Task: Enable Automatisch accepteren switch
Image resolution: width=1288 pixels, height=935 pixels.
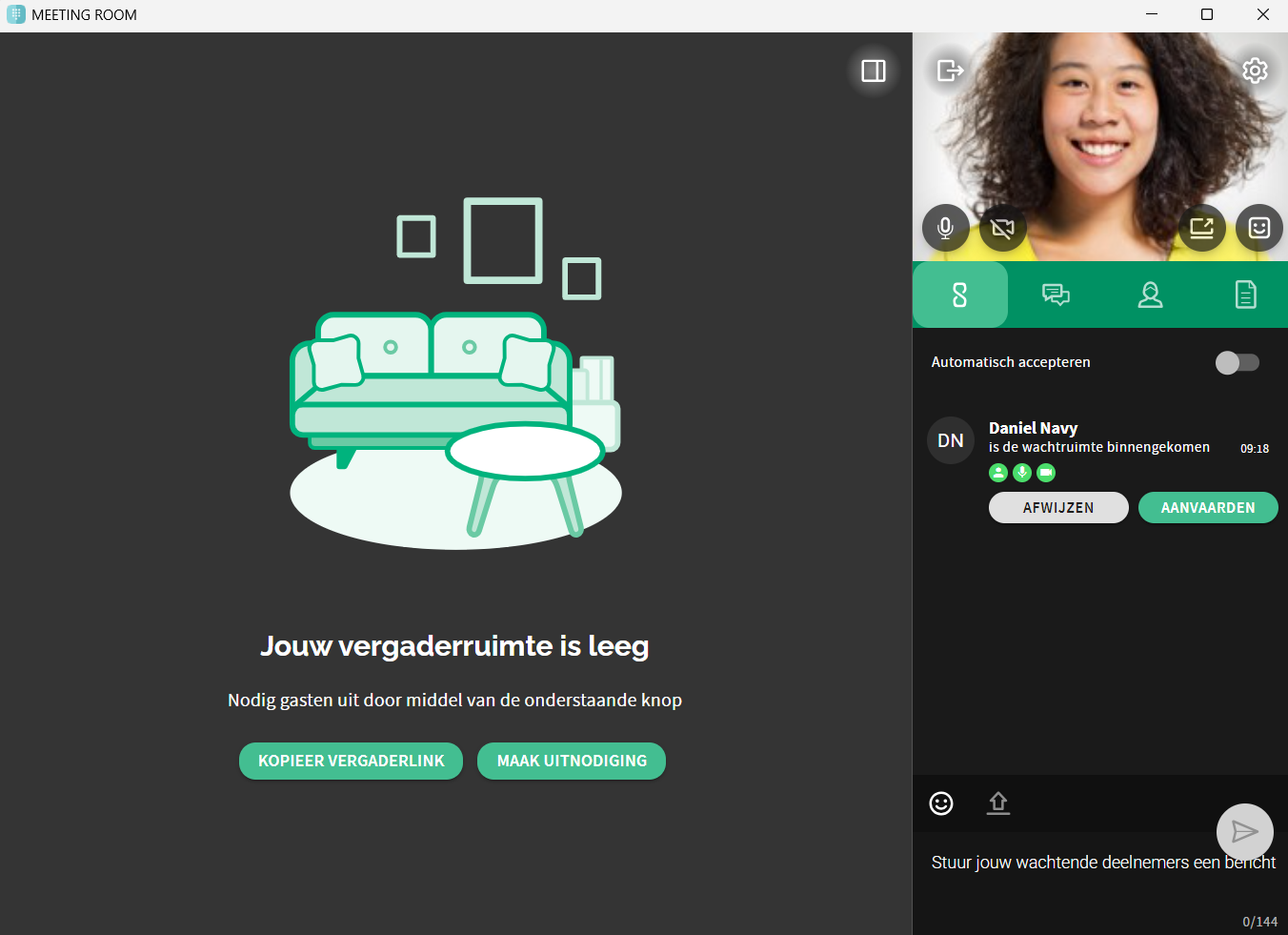Action: 1237,363
